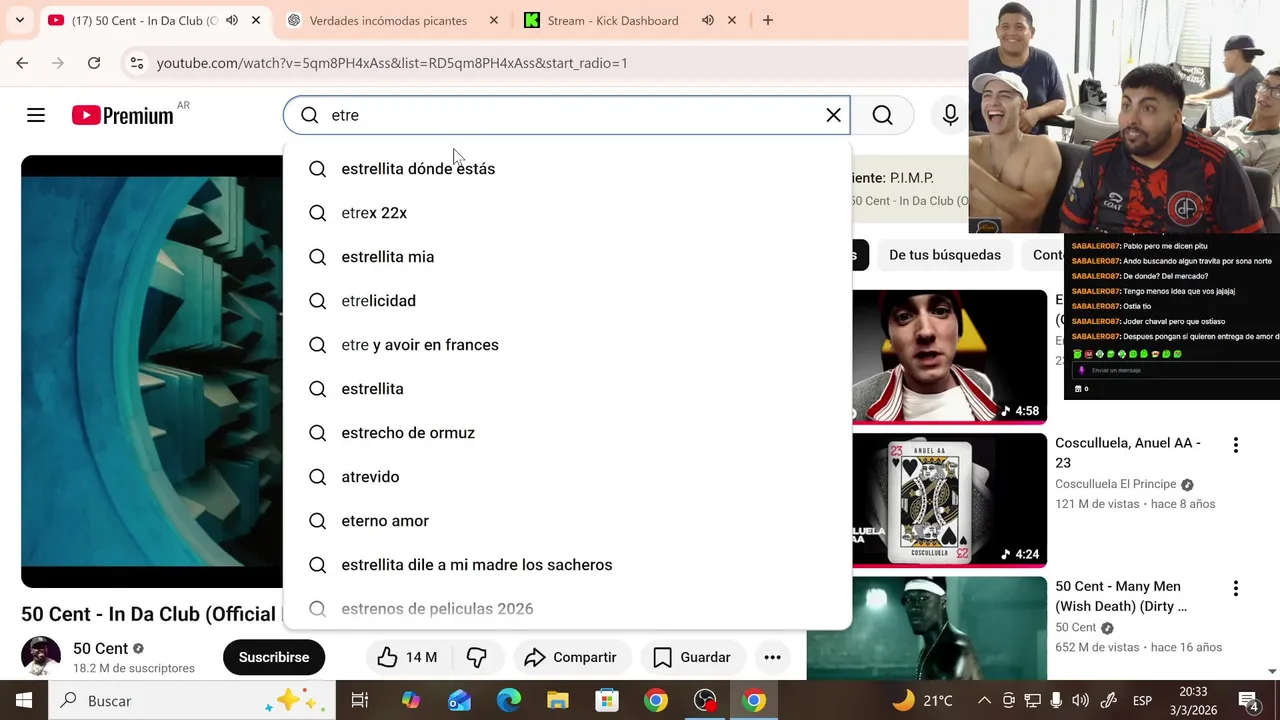The width and height of the screenshot is (1280, 720).
Task: Open the Cosculluela 23 video thumbnail
Action: pos(949,500)
